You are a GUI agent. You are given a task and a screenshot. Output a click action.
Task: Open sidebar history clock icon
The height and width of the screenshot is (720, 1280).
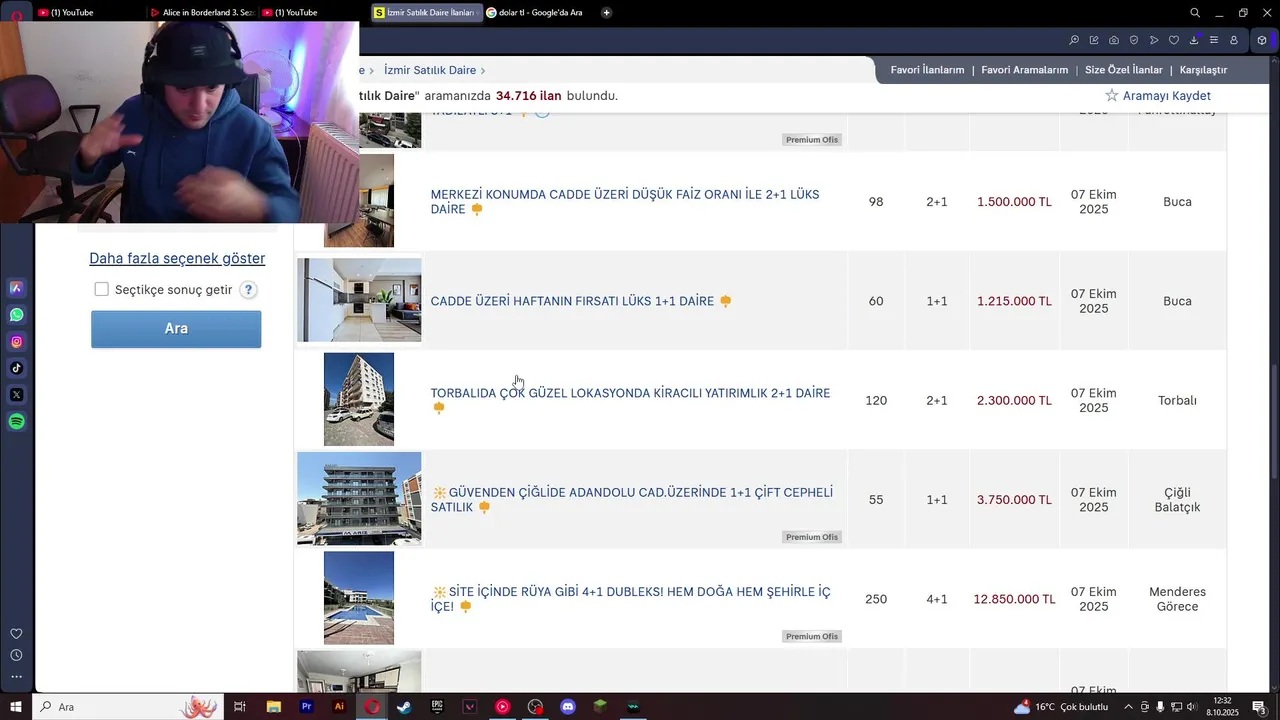pos(16,655)
